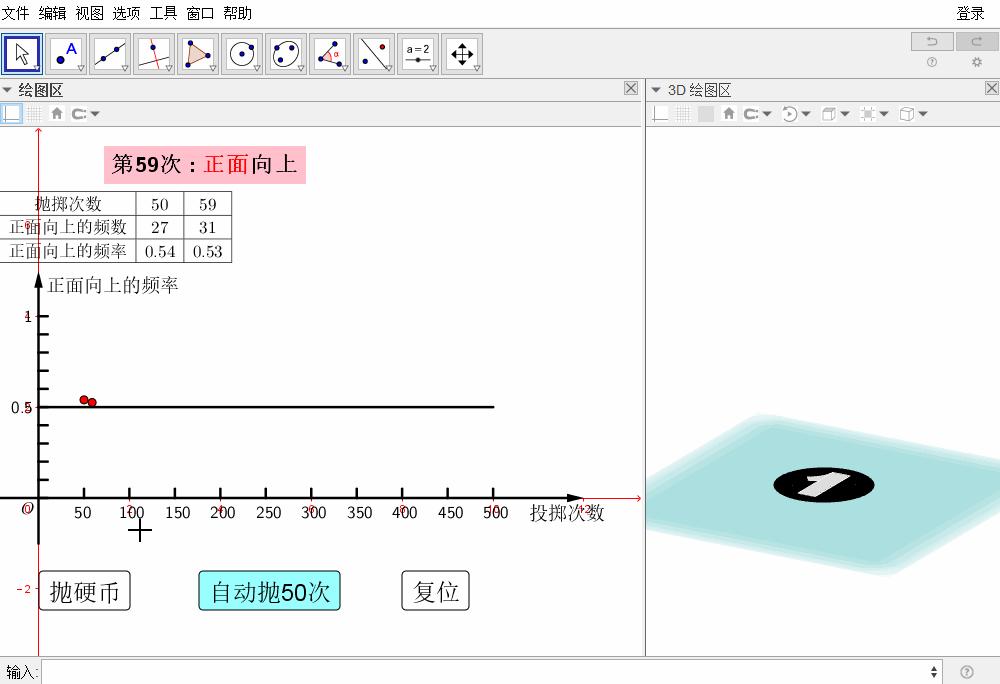The width and height of the screenshot is (1000, 684).
Task: Click table cell showing count 31
Action: pyautogui.click(x=208, y=228)
